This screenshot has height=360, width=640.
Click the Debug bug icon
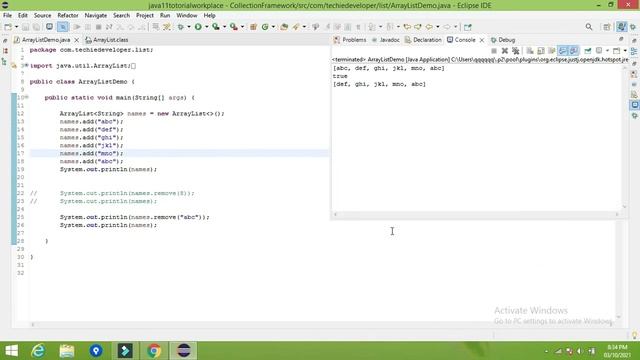click(180, 27)
